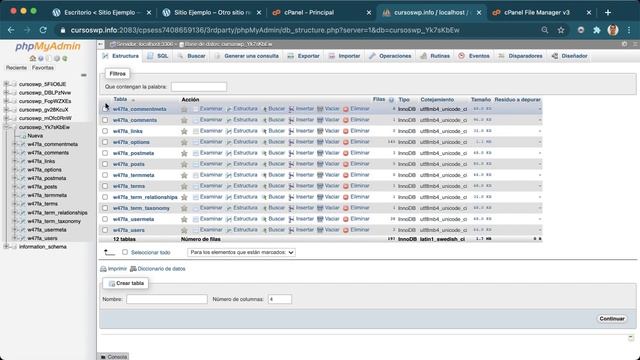The width and height of the screenshot is (640, 360).
Task: Open the Operaciones tab
Action: [x=390, y=56]
